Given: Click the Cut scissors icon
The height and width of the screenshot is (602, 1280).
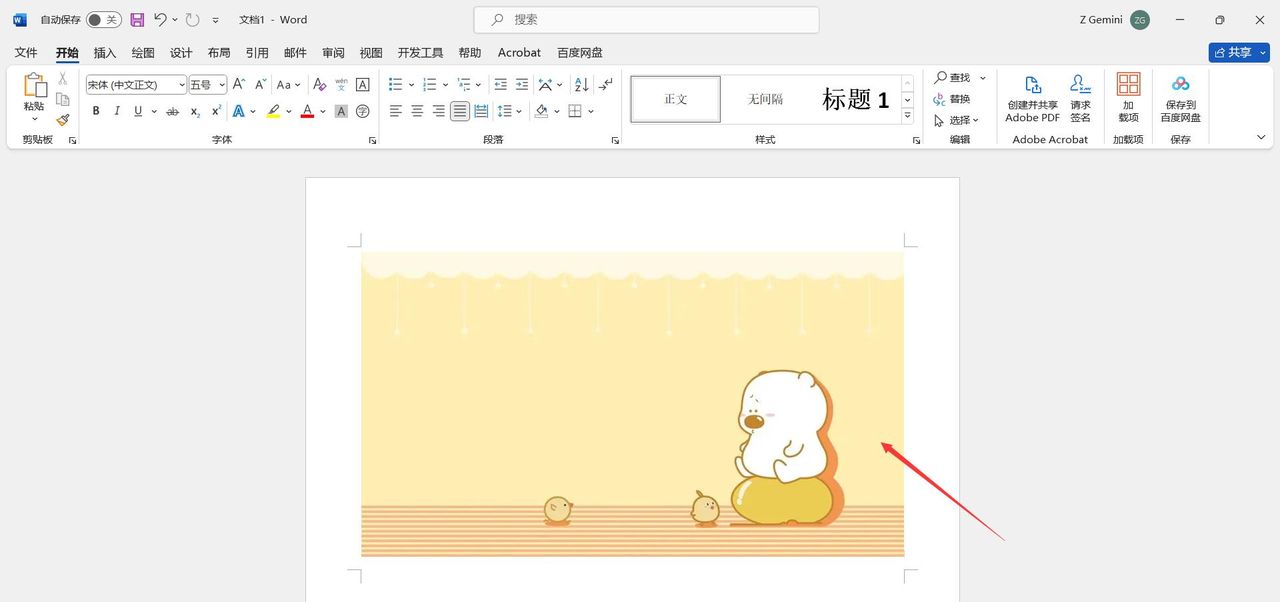Looking at the screenshot, I should click(63, 78).
